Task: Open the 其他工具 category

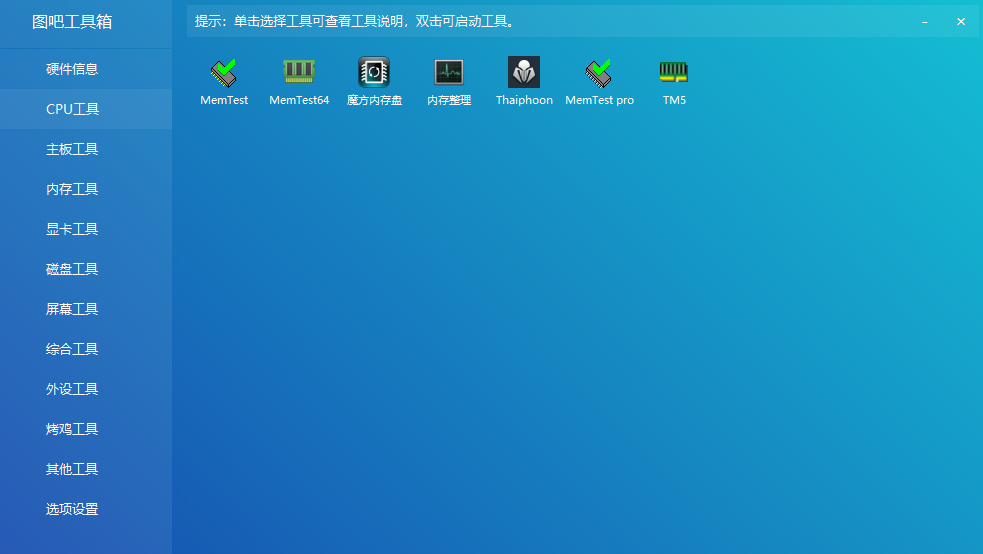Action: pos(86,469)
